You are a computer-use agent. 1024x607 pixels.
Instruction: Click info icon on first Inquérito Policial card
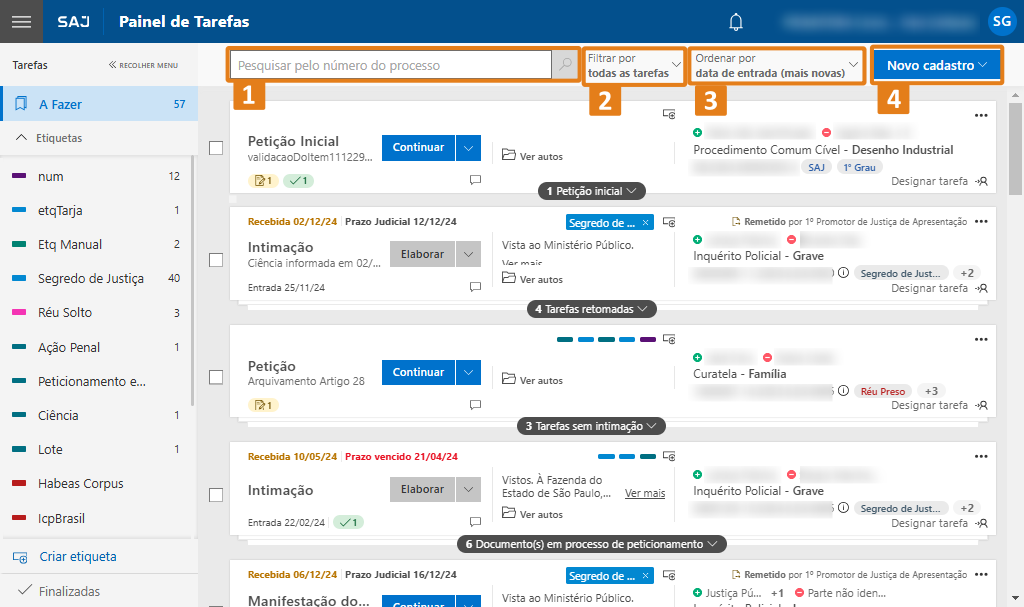pyautogui.click(x=843, y=272)
